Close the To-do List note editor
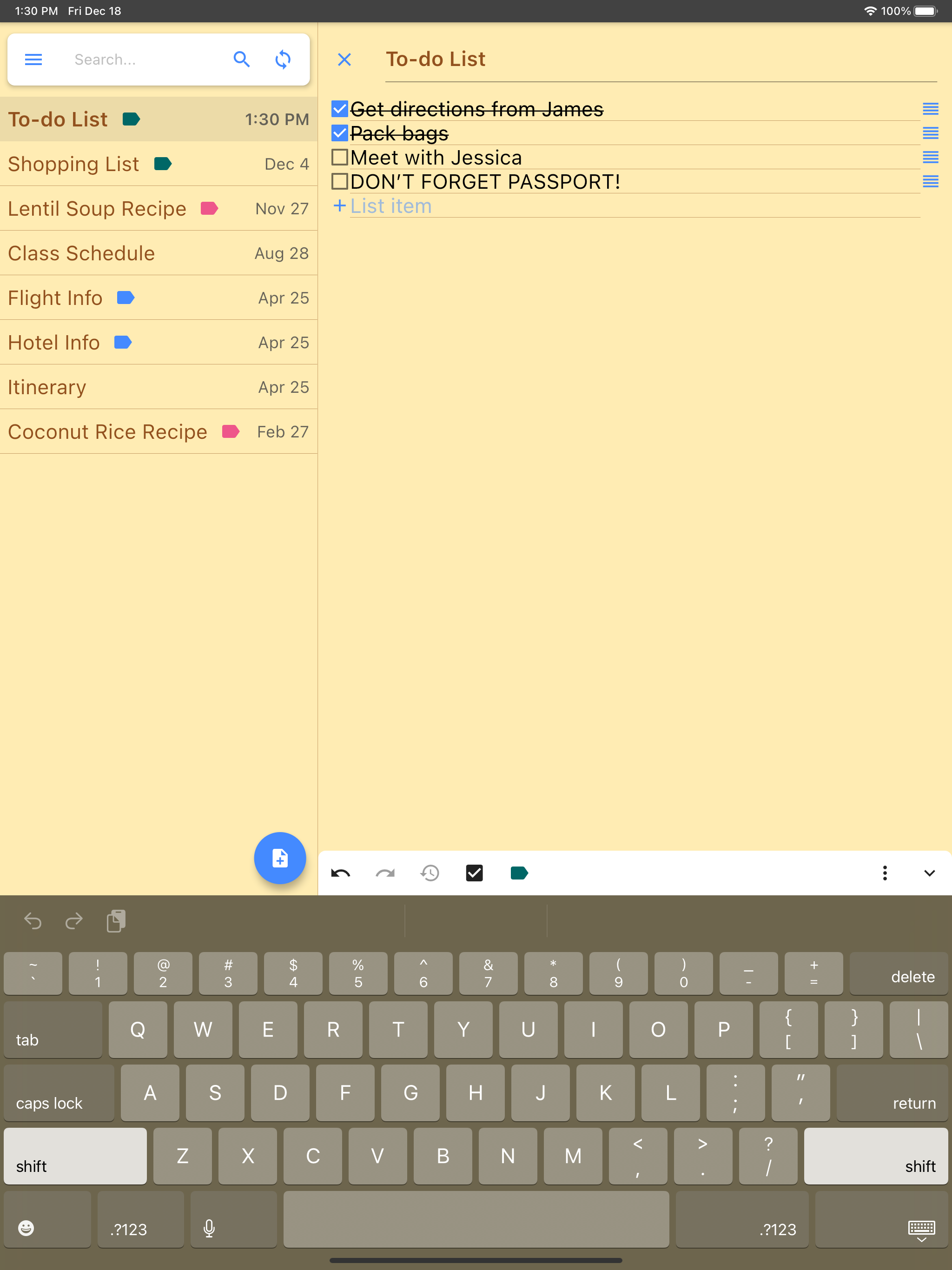 [344, 59]
